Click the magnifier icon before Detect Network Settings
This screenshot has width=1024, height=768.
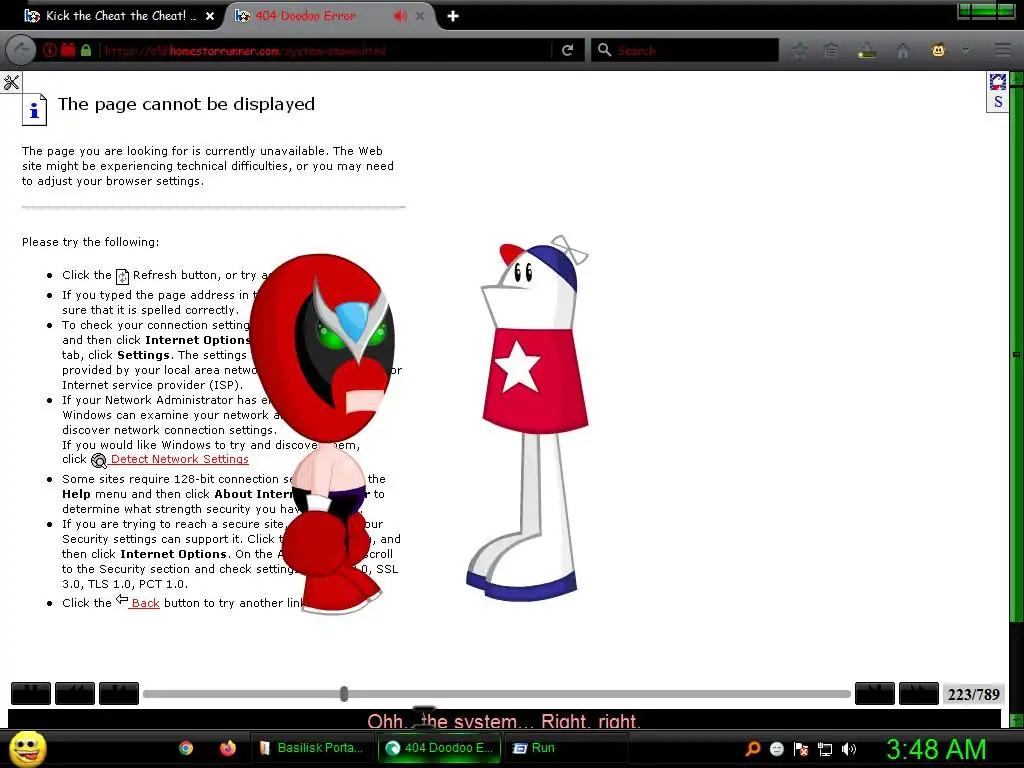tap(99, 460)
